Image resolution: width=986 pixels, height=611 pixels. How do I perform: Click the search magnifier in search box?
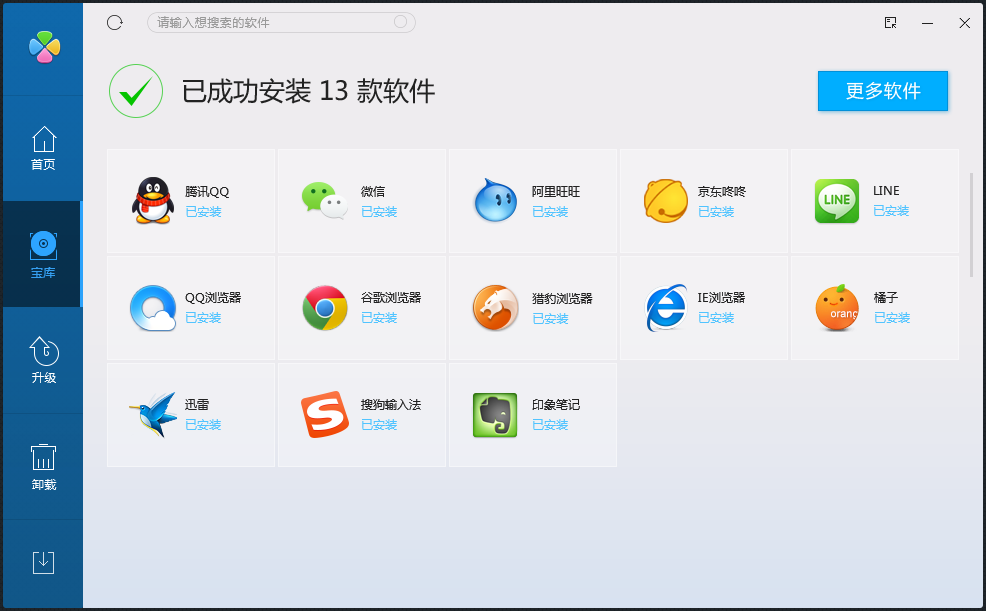401,22
